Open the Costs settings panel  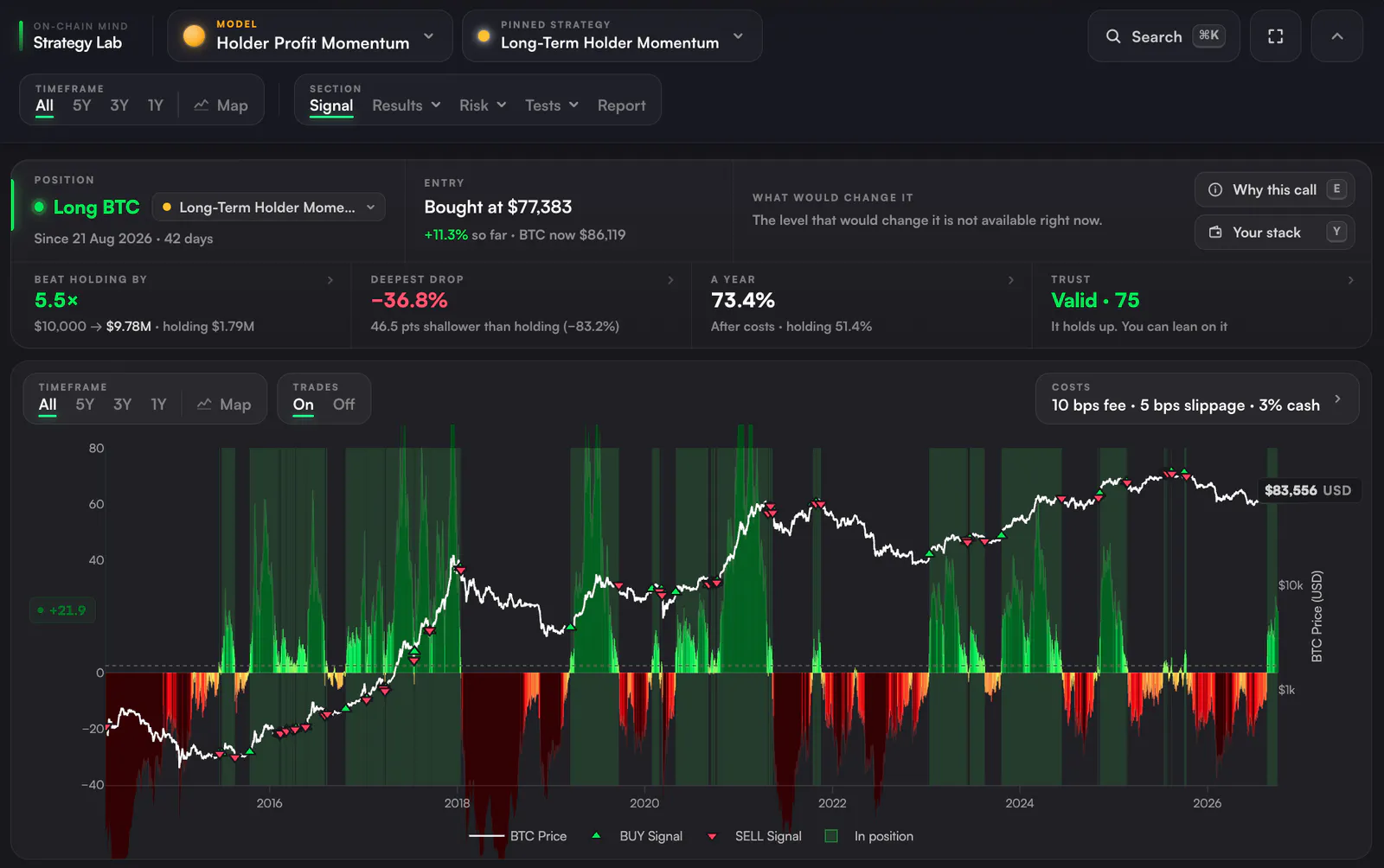click(x=1197, y=398)
